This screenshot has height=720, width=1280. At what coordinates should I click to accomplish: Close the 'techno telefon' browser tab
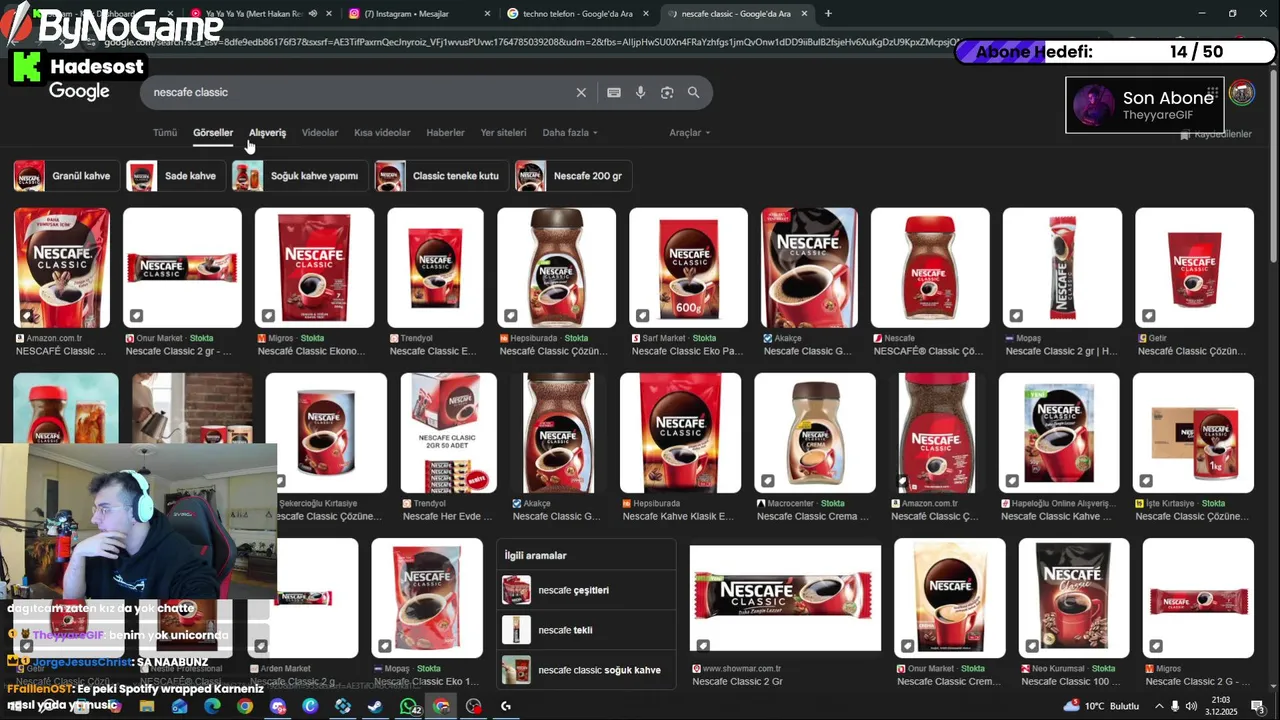[646, 14]
